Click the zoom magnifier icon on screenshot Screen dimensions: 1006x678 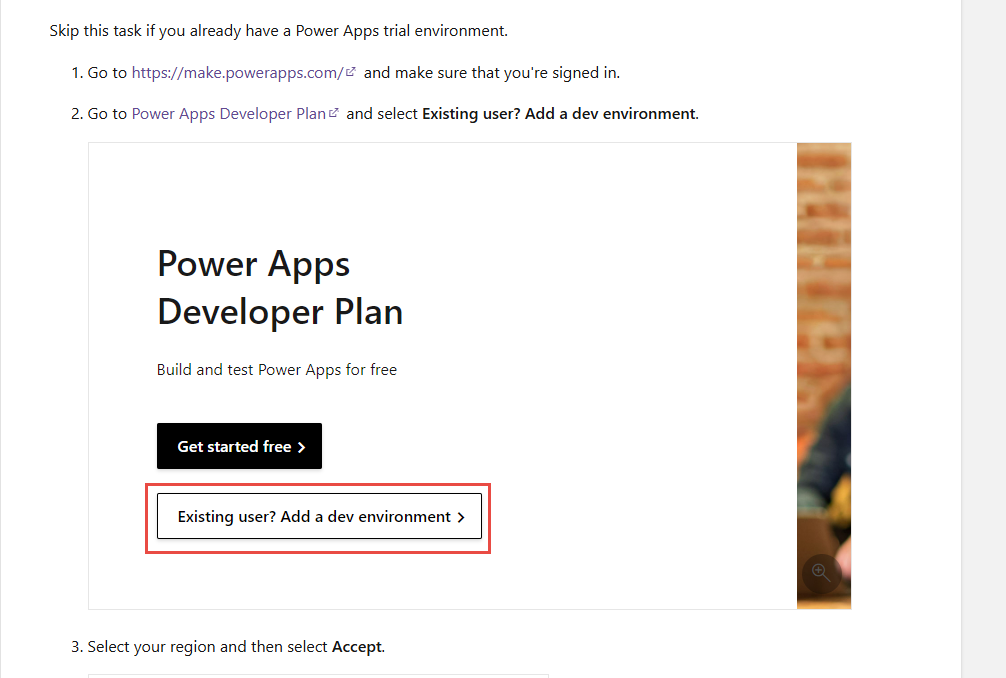coord(821,572)
